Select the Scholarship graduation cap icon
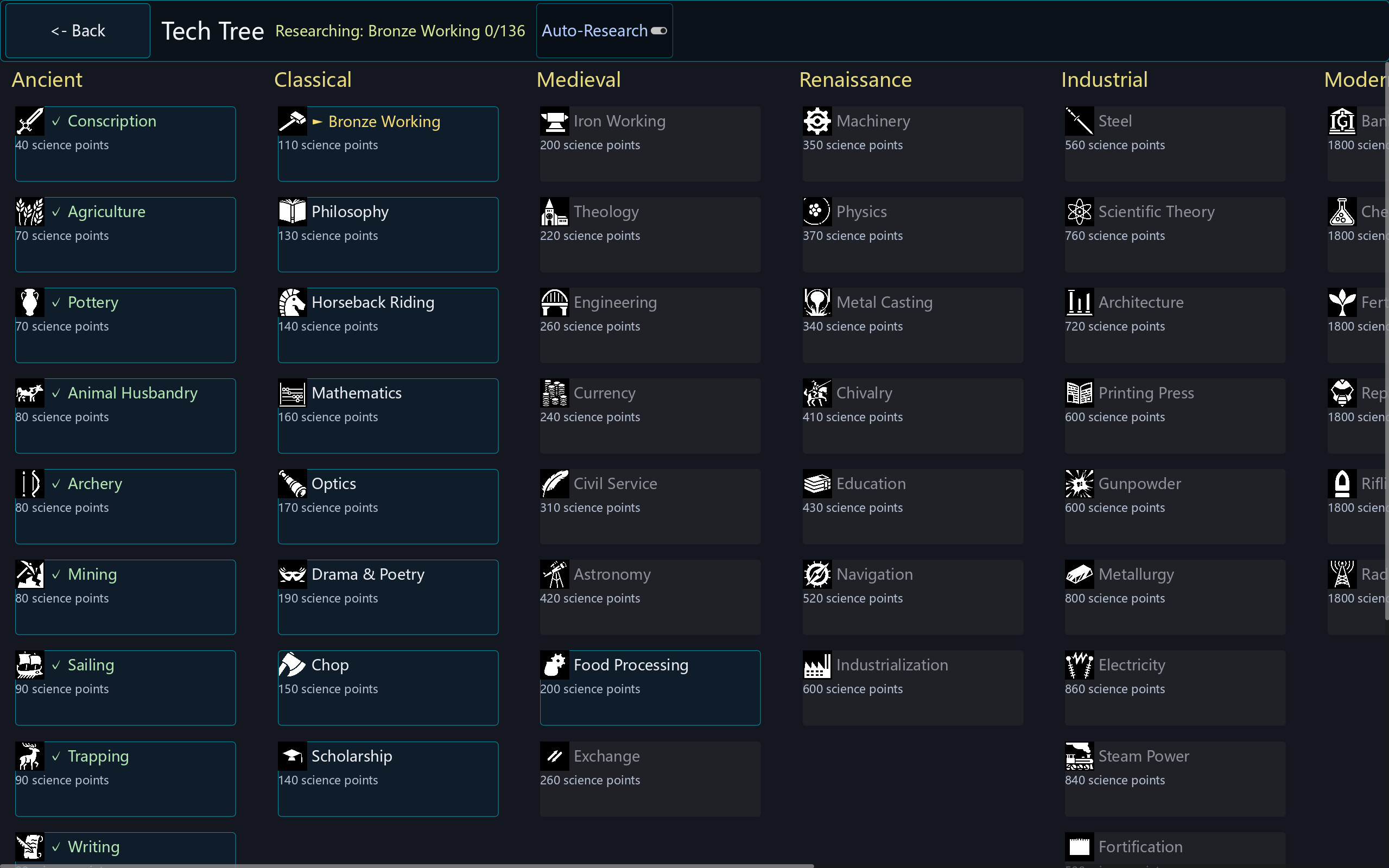 click(x=292, y=756)
